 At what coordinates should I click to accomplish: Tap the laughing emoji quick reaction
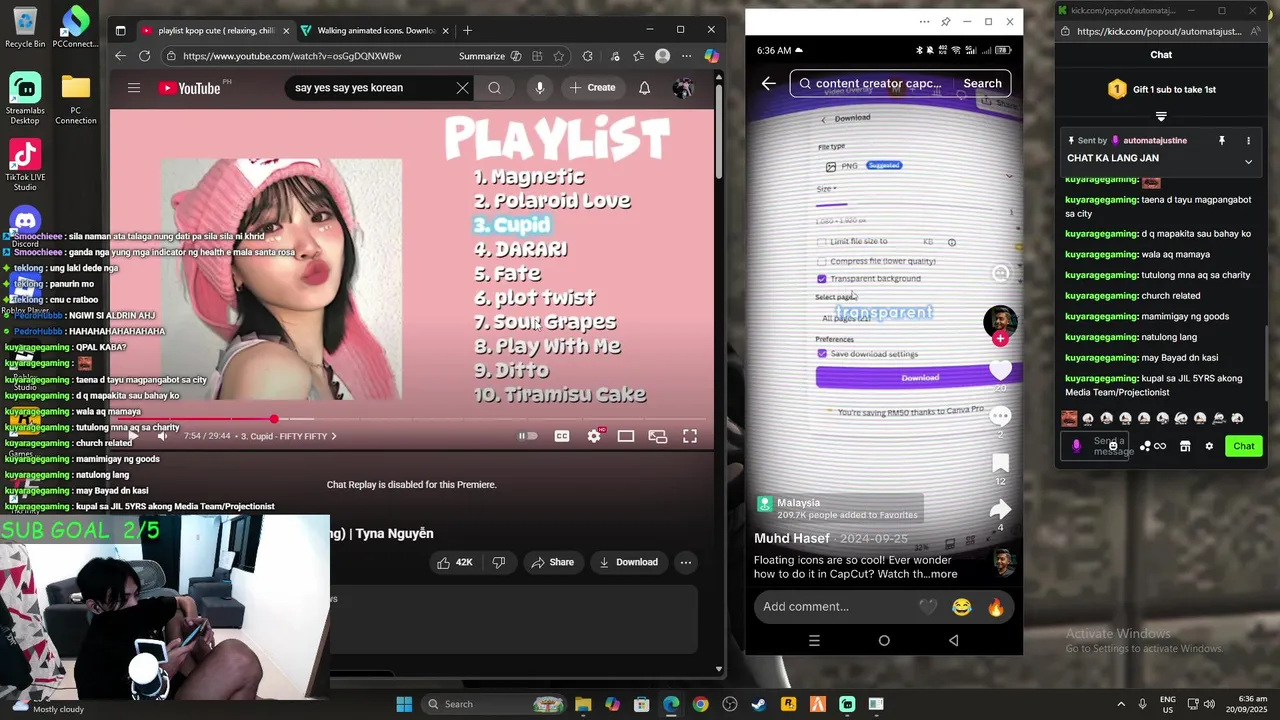click(961, 607)
